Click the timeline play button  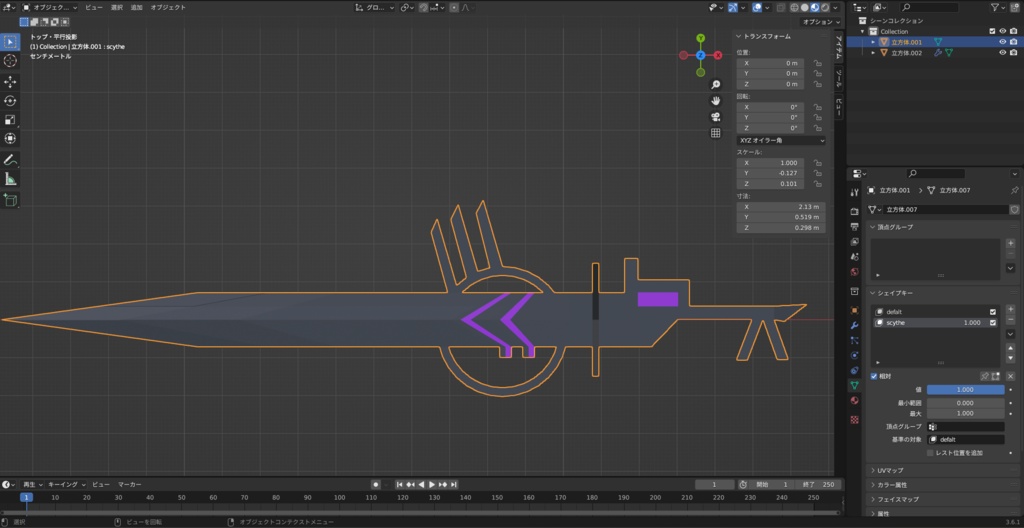pos(432,484)
